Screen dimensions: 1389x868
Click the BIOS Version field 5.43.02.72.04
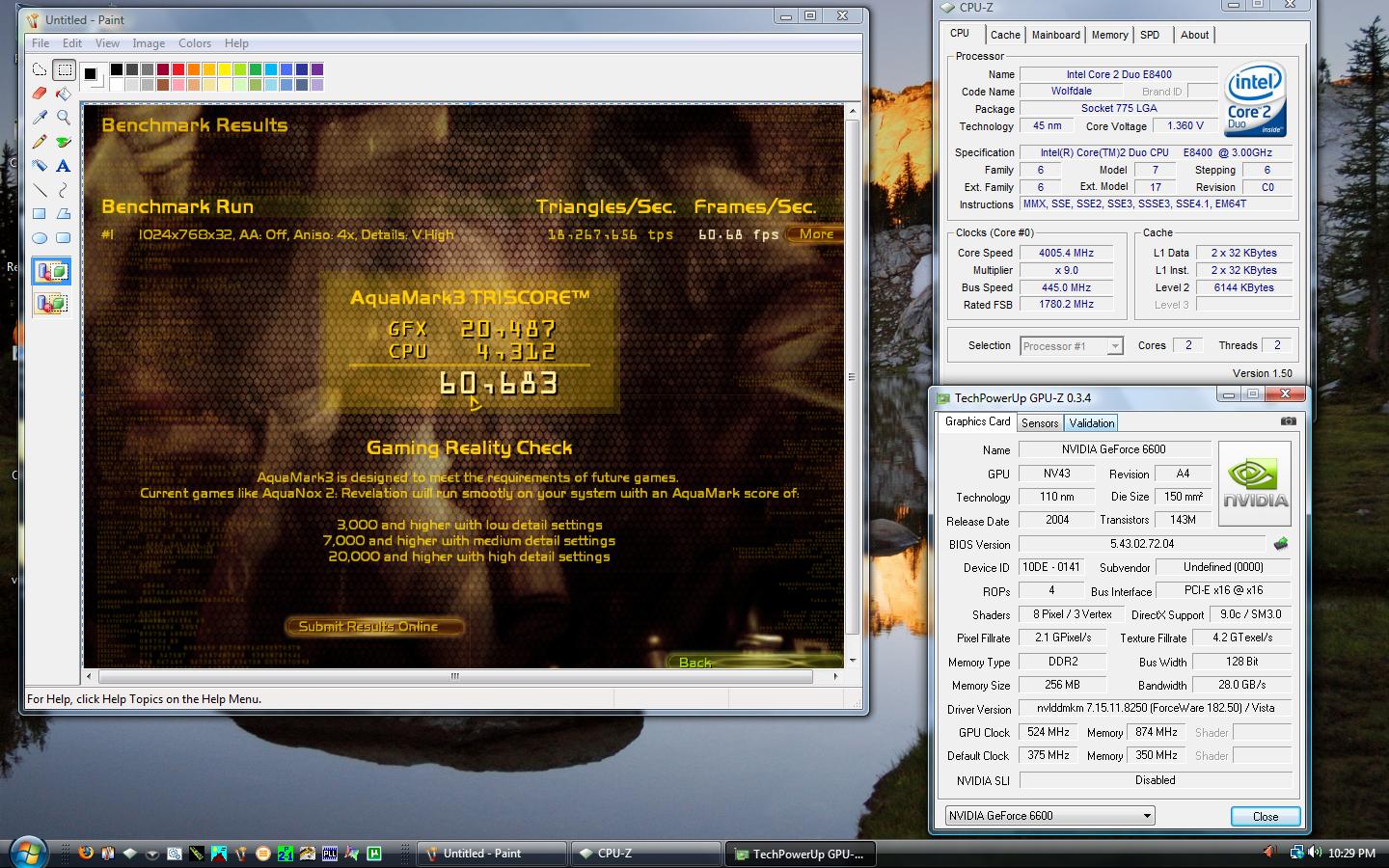point(1142,544)
